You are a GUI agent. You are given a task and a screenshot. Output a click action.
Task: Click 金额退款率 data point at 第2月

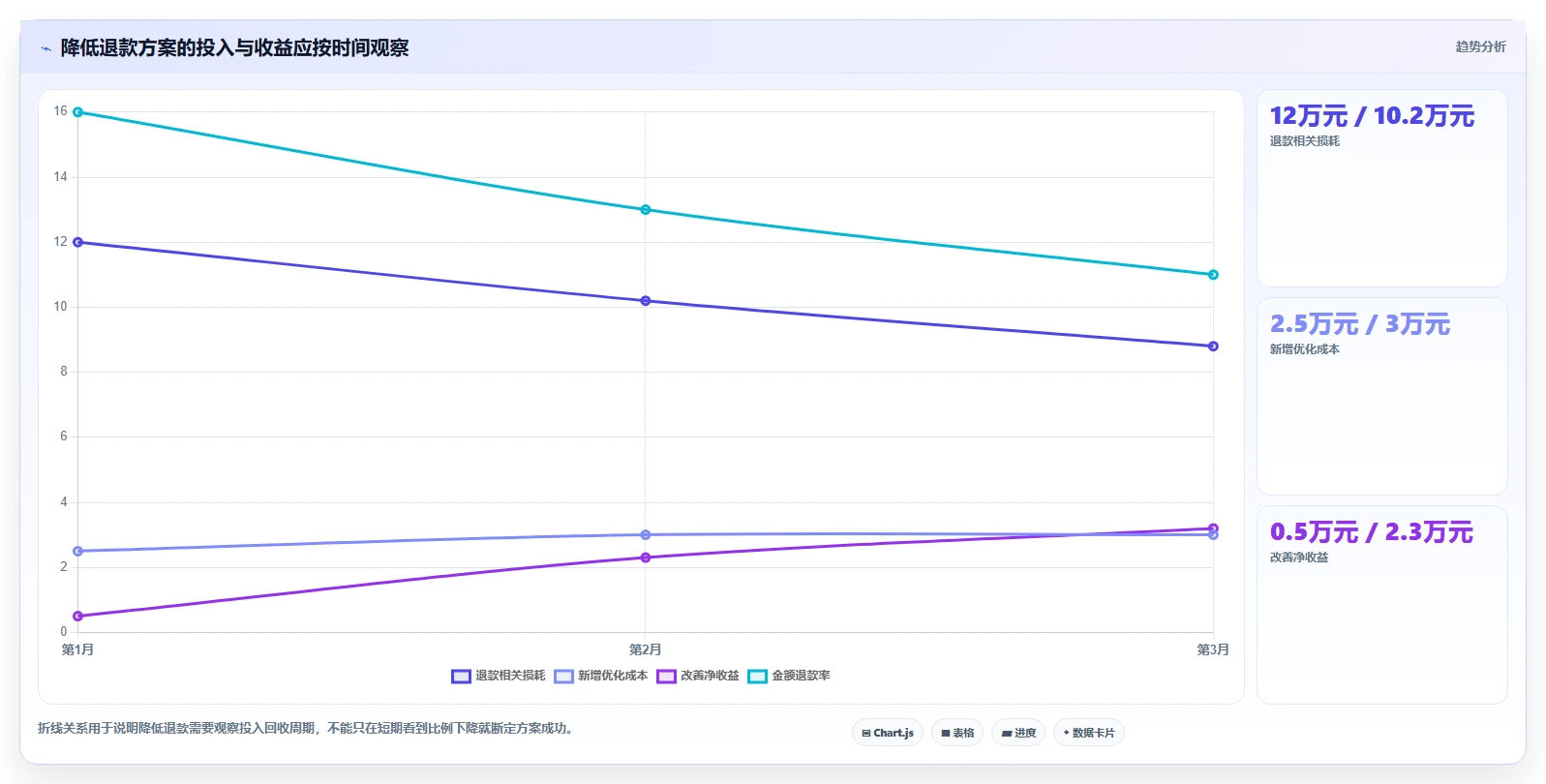(646, 210)
